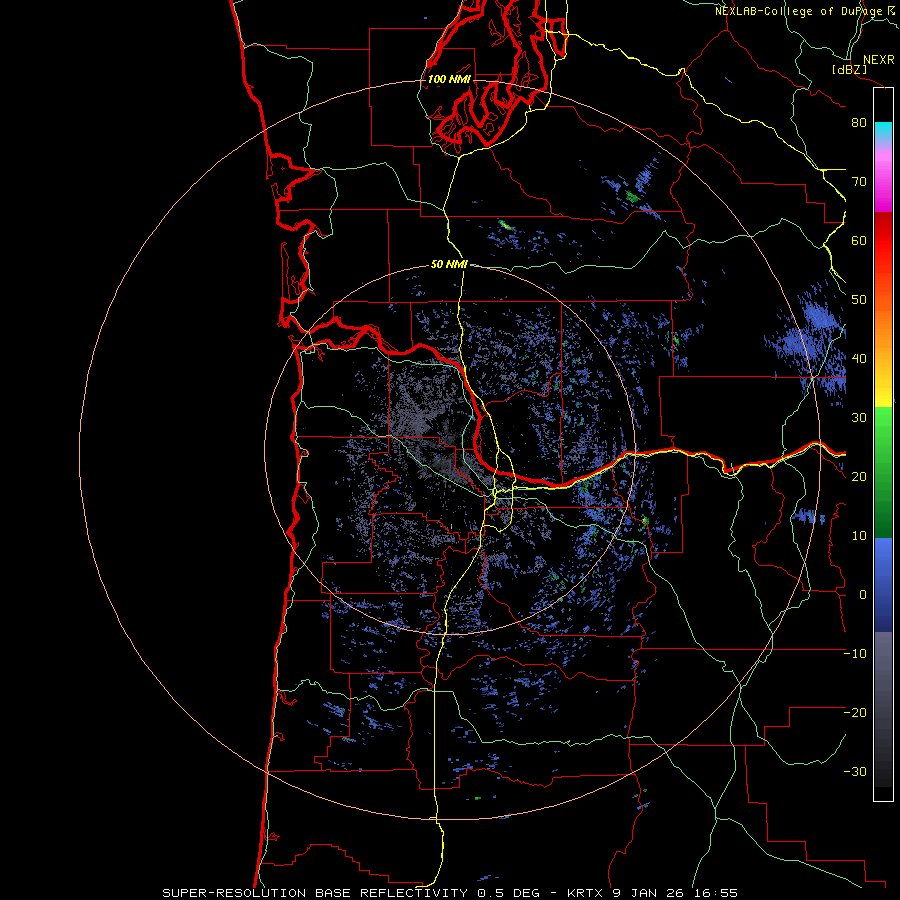Click the -30 value on the dBZ scale

(x=855, y=771)
